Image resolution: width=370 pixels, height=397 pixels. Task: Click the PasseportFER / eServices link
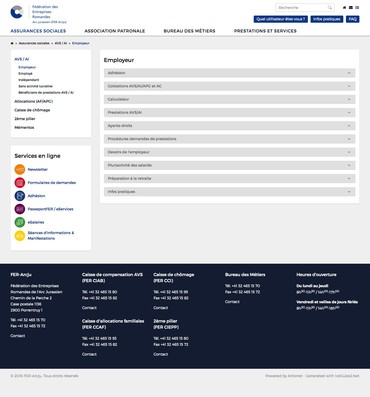pyautogui.click(x=50, y=209)
